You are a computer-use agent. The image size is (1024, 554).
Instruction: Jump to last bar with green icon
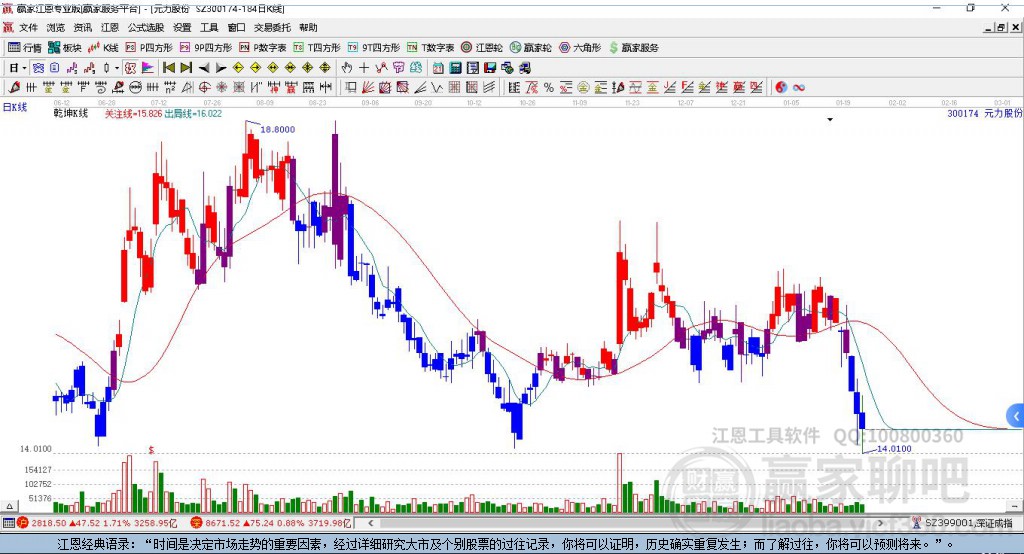pyautogui.click(x=186, y=68)
